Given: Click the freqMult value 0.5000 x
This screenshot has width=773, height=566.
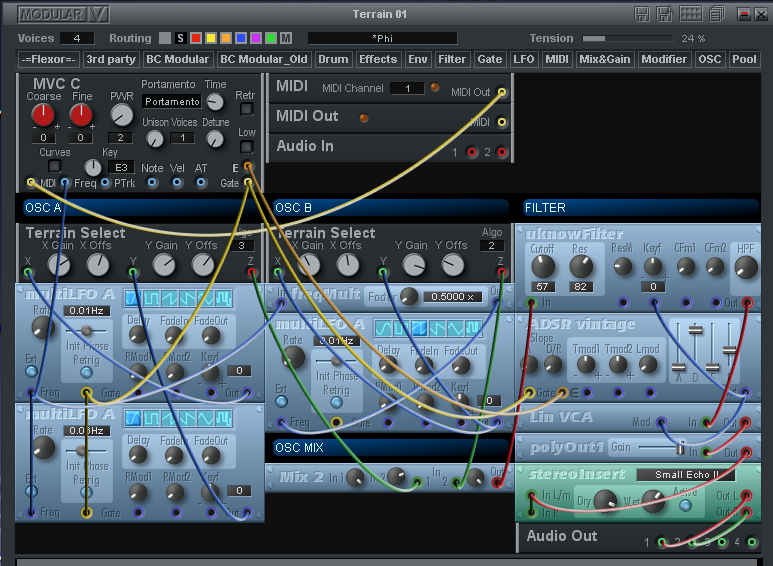Looking at the screenshot, I should pyautogui.click(x=452, y=296).
